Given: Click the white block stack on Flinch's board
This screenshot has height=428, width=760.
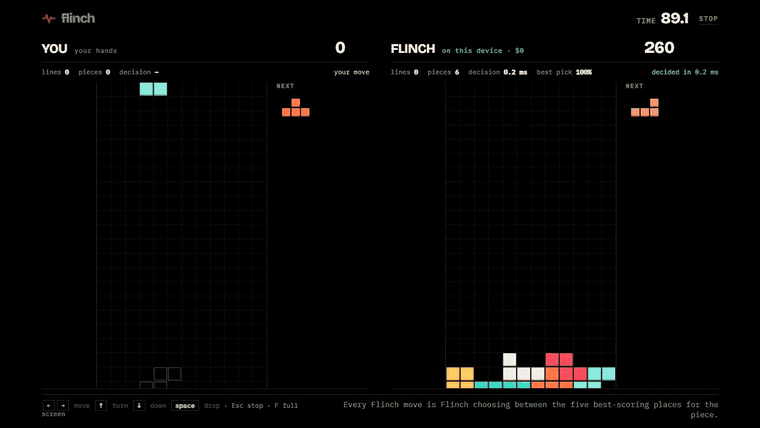Looking at the screenshot, I should click(523, 367).
